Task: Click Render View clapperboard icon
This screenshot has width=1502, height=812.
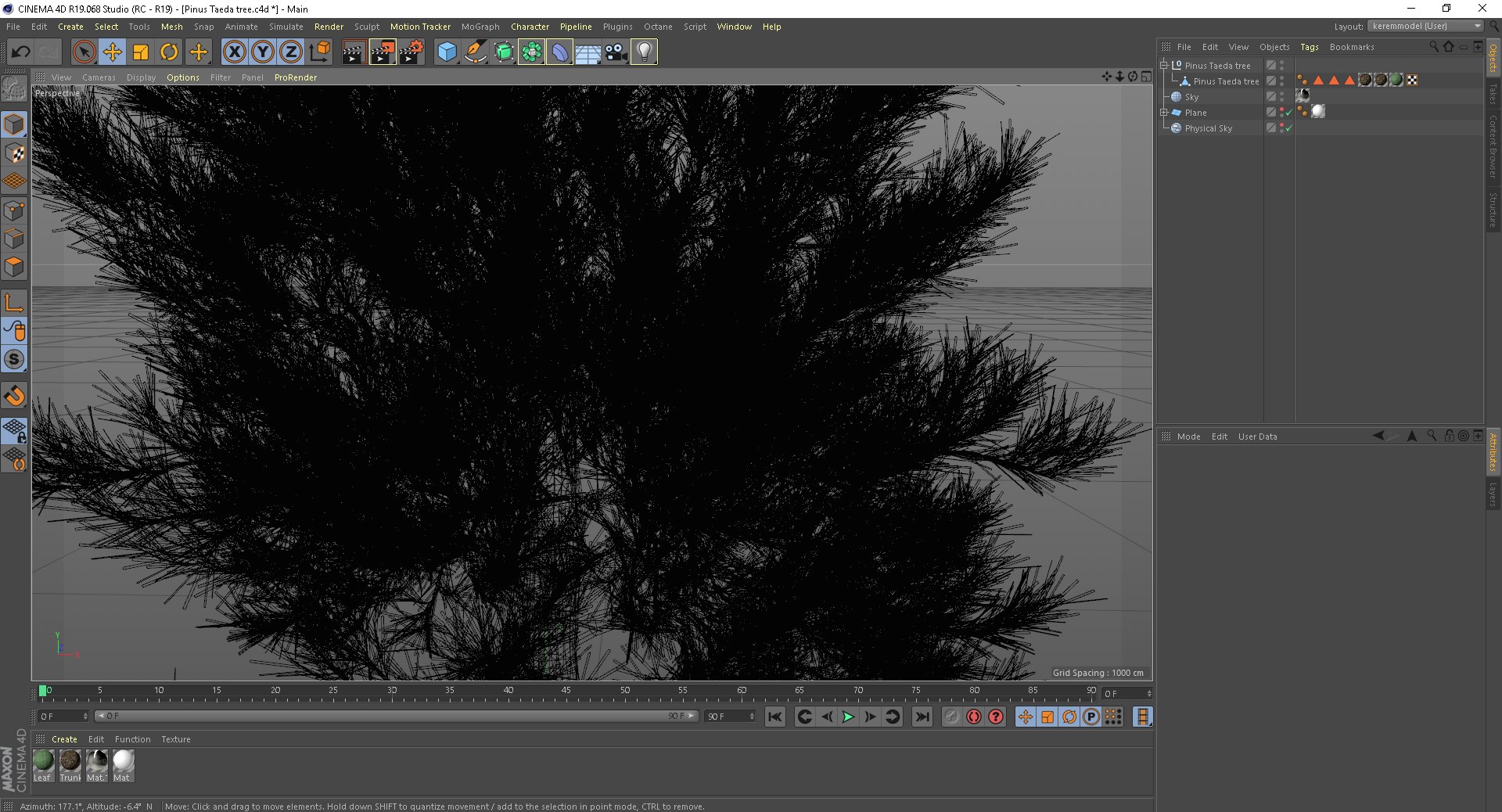Action: 354,52
